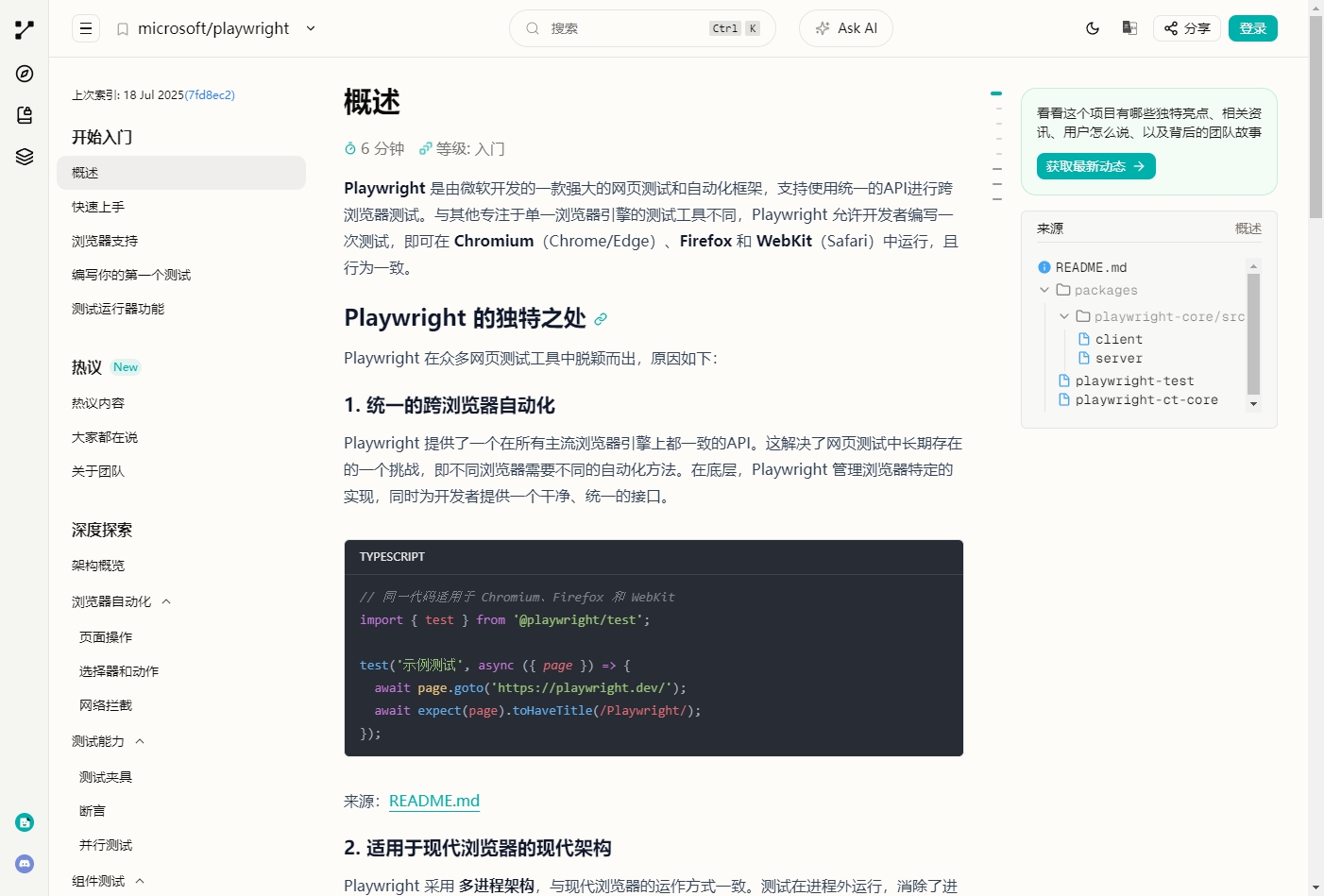Open the language translate icon

point(1129,28)
